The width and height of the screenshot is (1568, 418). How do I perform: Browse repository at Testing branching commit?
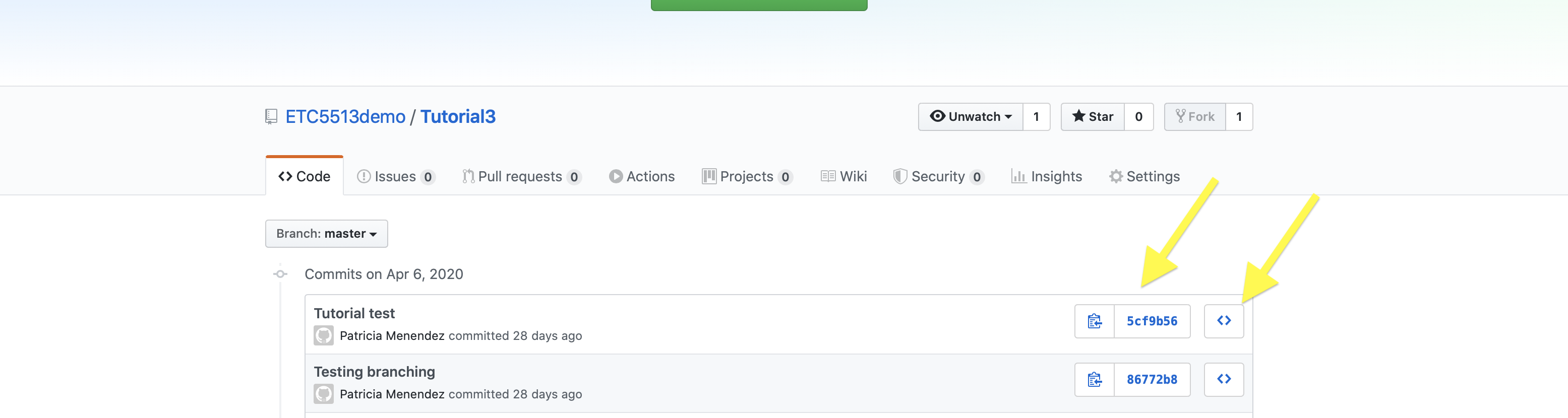coord(1224,379)
